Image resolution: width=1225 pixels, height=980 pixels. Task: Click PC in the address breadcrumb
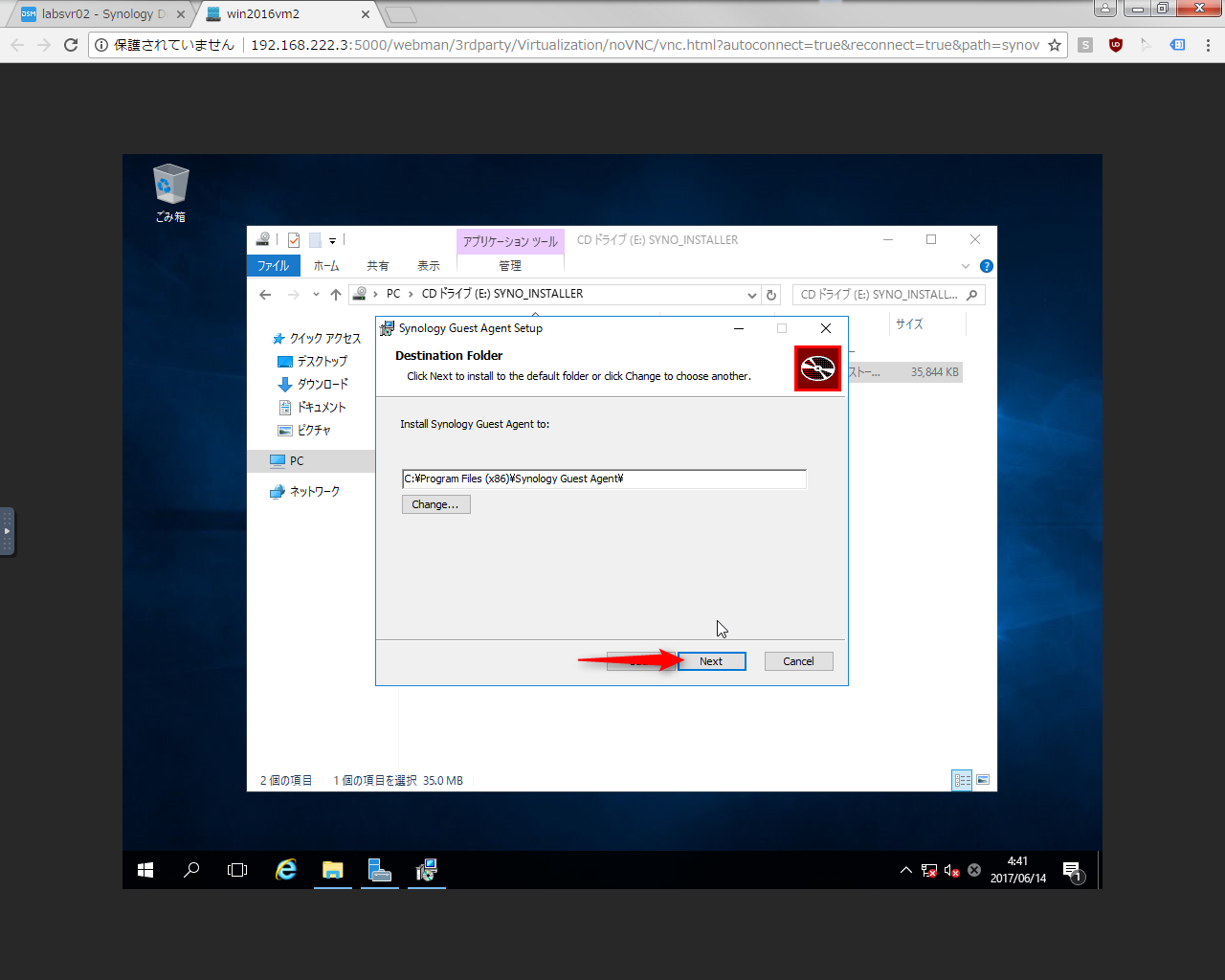pos(393,294)
